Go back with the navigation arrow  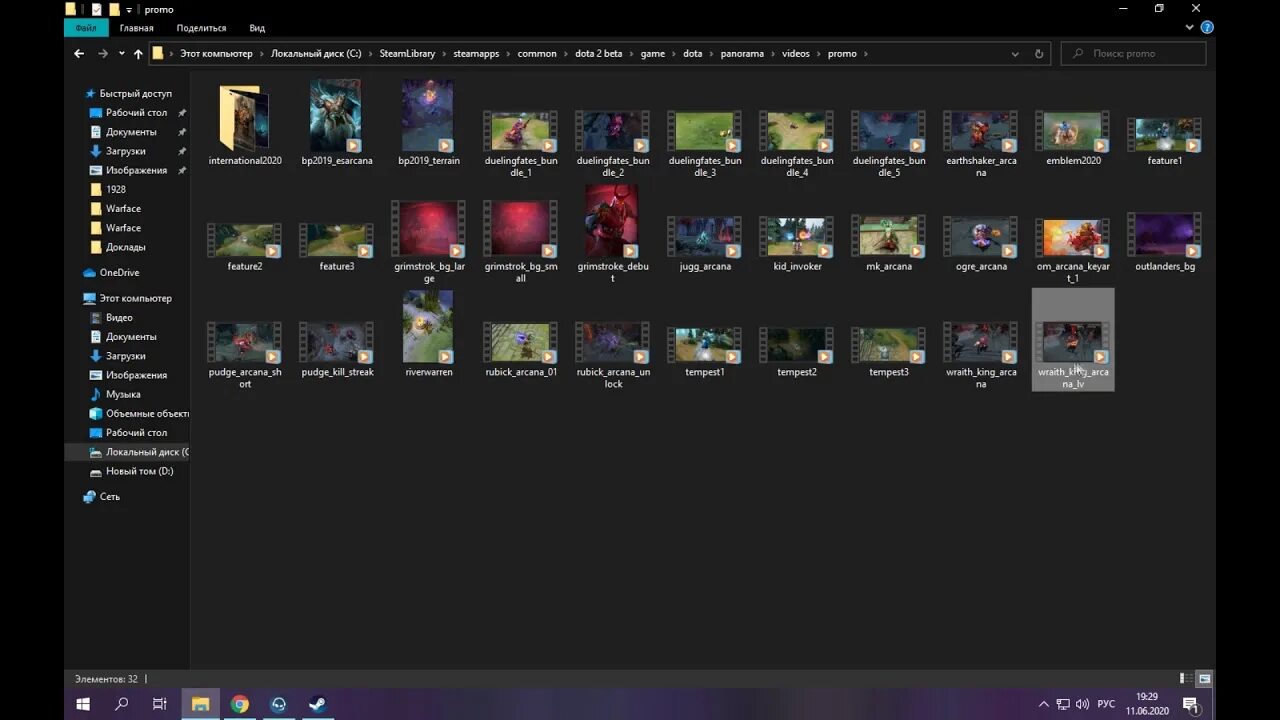pyautogui.click(x=79, y=53)
